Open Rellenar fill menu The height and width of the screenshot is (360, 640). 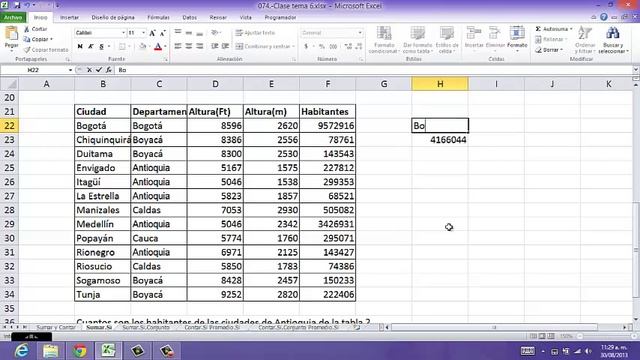coord(551,39)
